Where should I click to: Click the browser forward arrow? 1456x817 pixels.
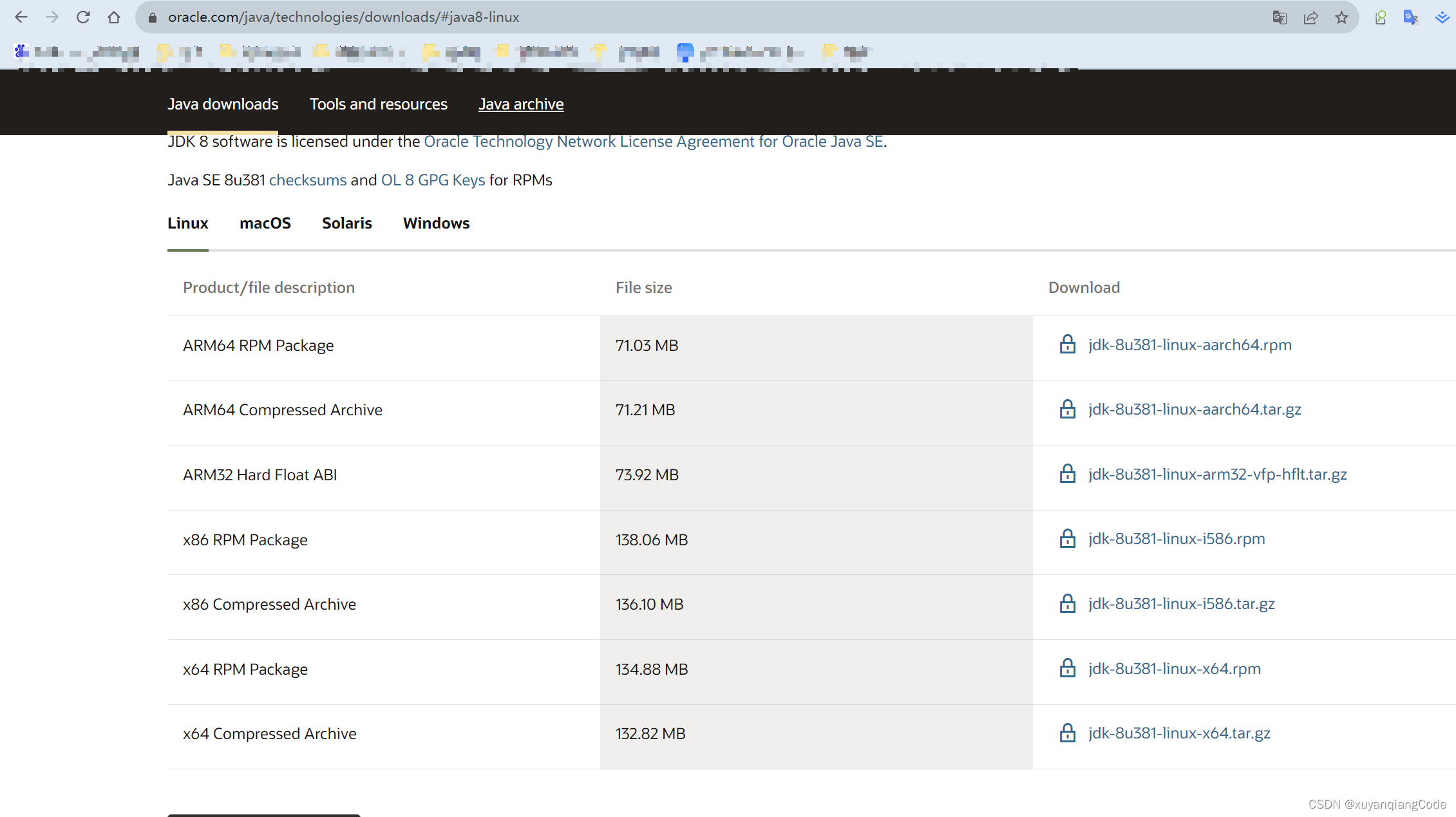[52, 17]
